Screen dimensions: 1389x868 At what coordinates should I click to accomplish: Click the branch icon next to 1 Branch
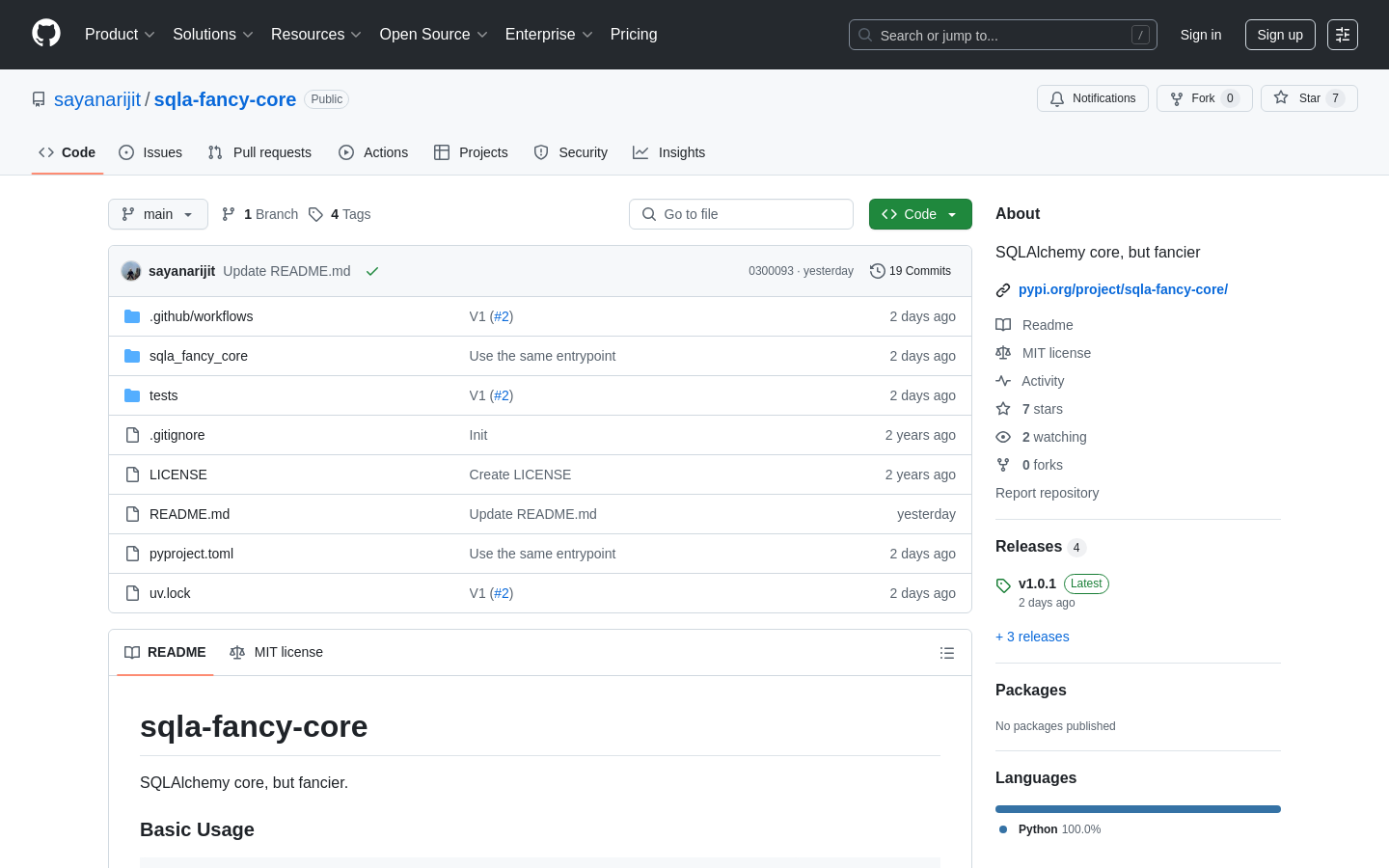(x=229, y=214)
